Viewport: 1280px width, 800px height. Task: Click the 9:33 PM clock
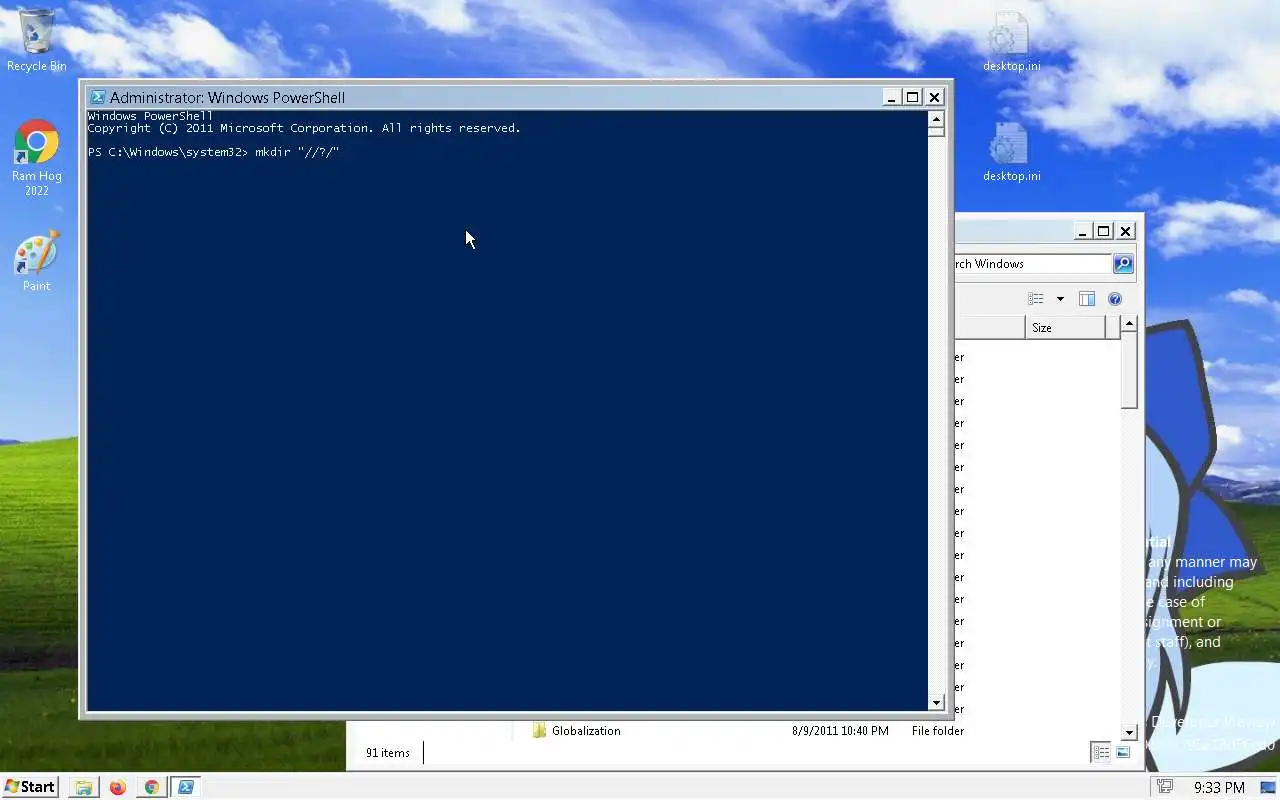point(1219,788)
